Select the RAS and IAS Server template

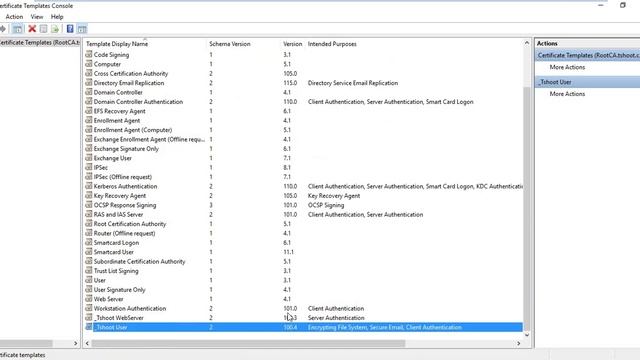coord(118,214)
